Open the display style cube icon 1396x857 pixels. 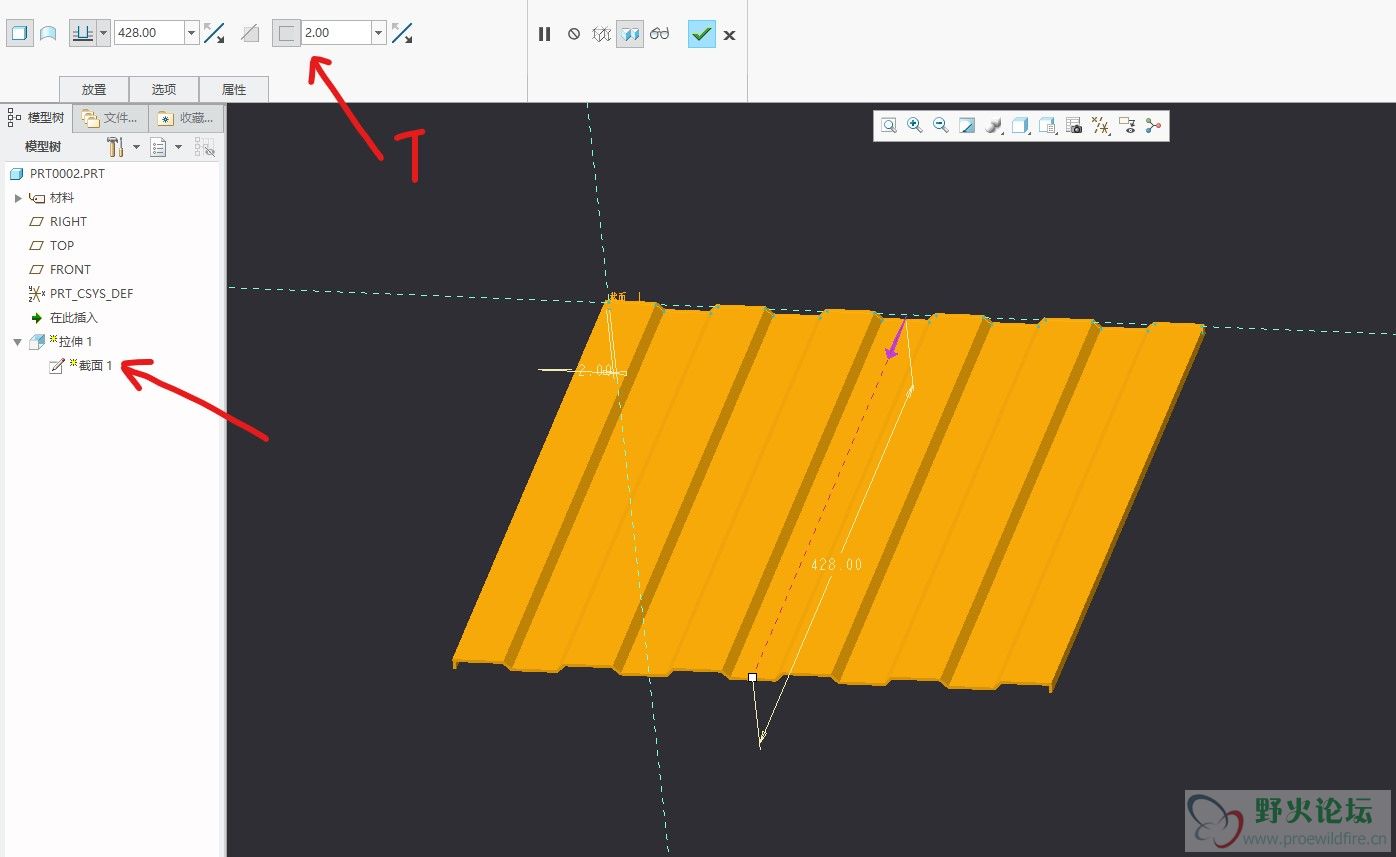click(x=1020, y=126)
